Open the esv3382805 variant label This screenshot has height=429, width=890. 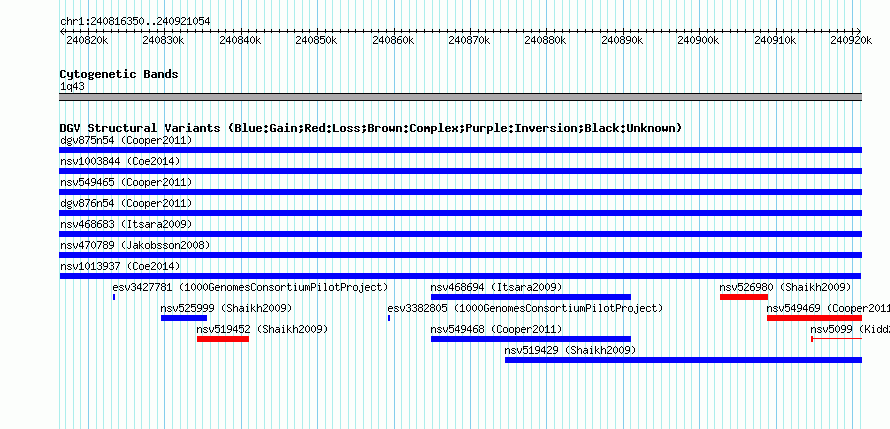[x=525, y=308]
